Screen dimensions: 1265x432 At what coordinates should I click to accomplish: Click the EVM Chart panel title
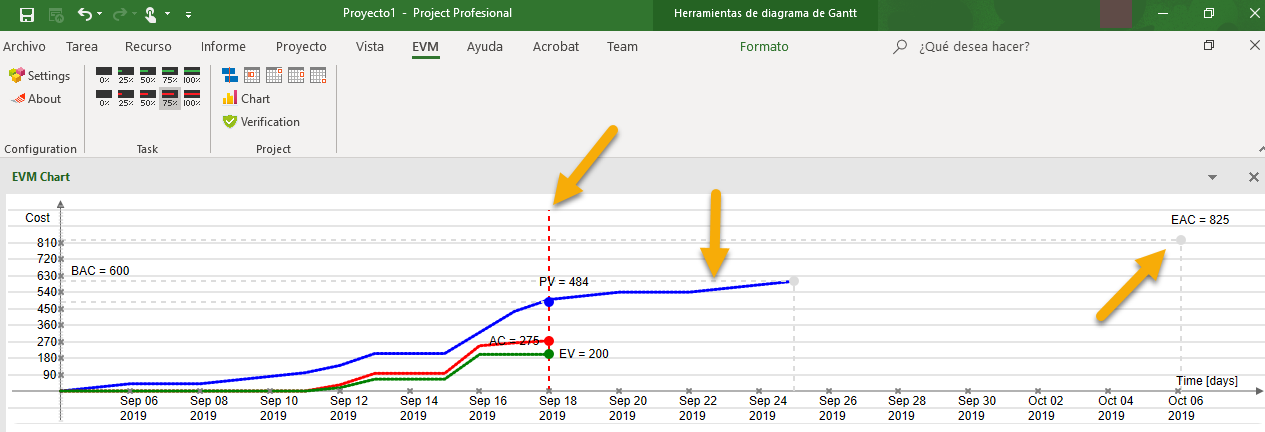(x=40, y=177)
